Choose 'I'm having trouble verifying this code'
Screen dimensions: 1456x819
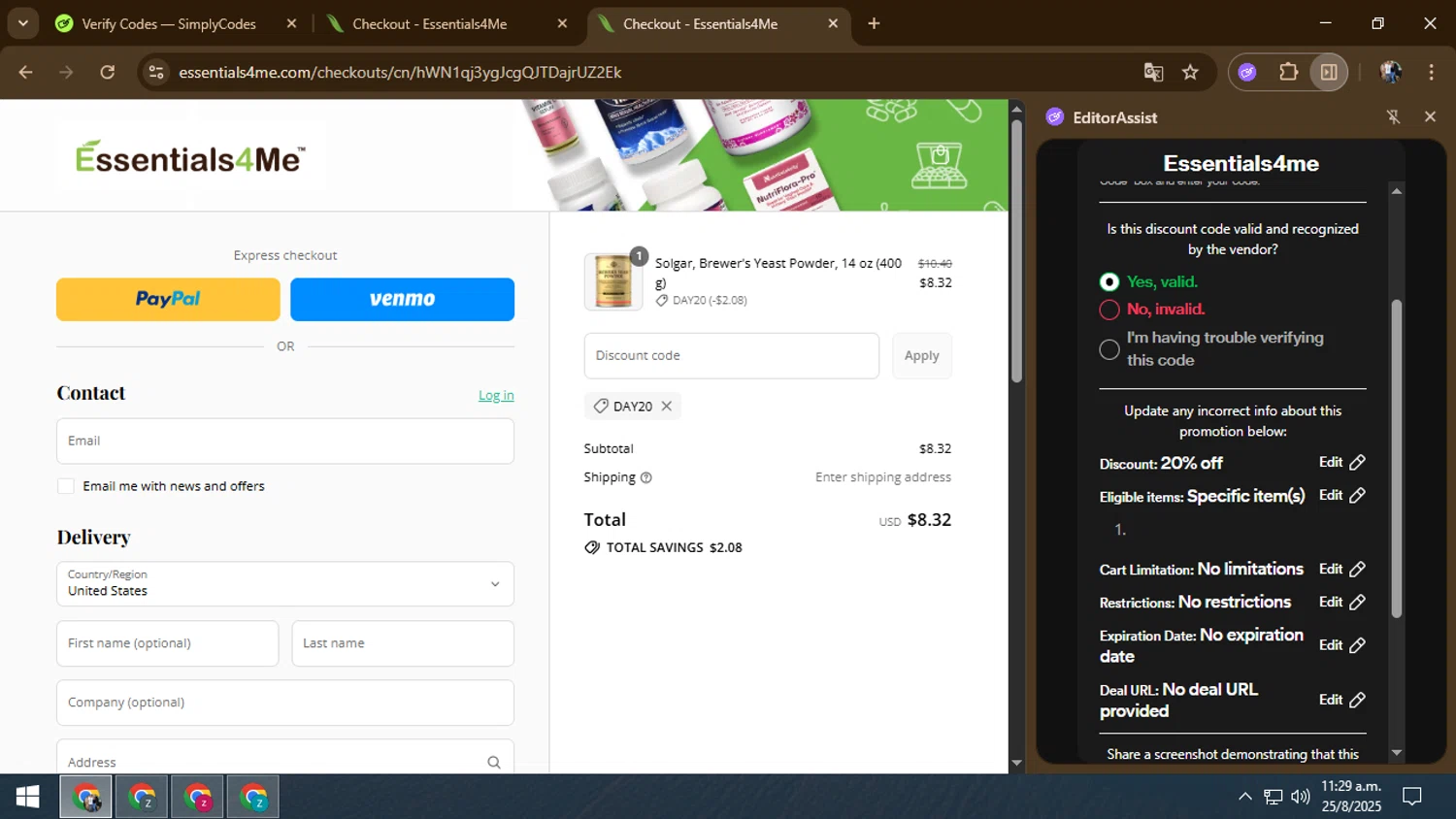coord(1109,349)
